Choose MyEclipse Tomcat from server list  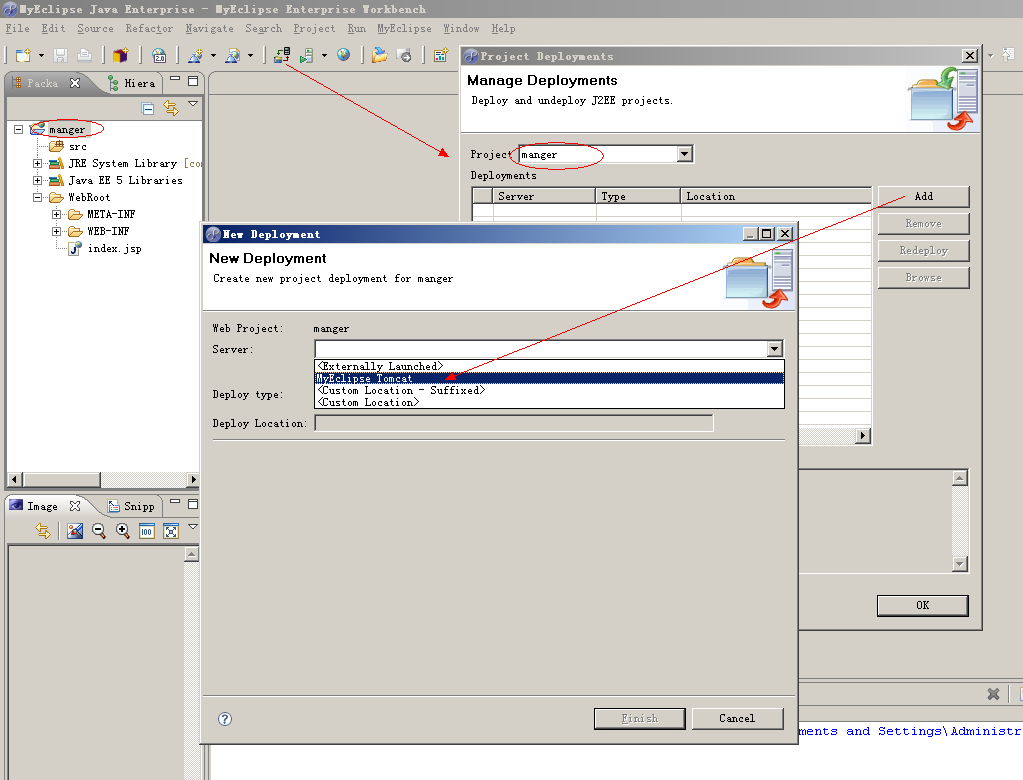coord(549,378)
